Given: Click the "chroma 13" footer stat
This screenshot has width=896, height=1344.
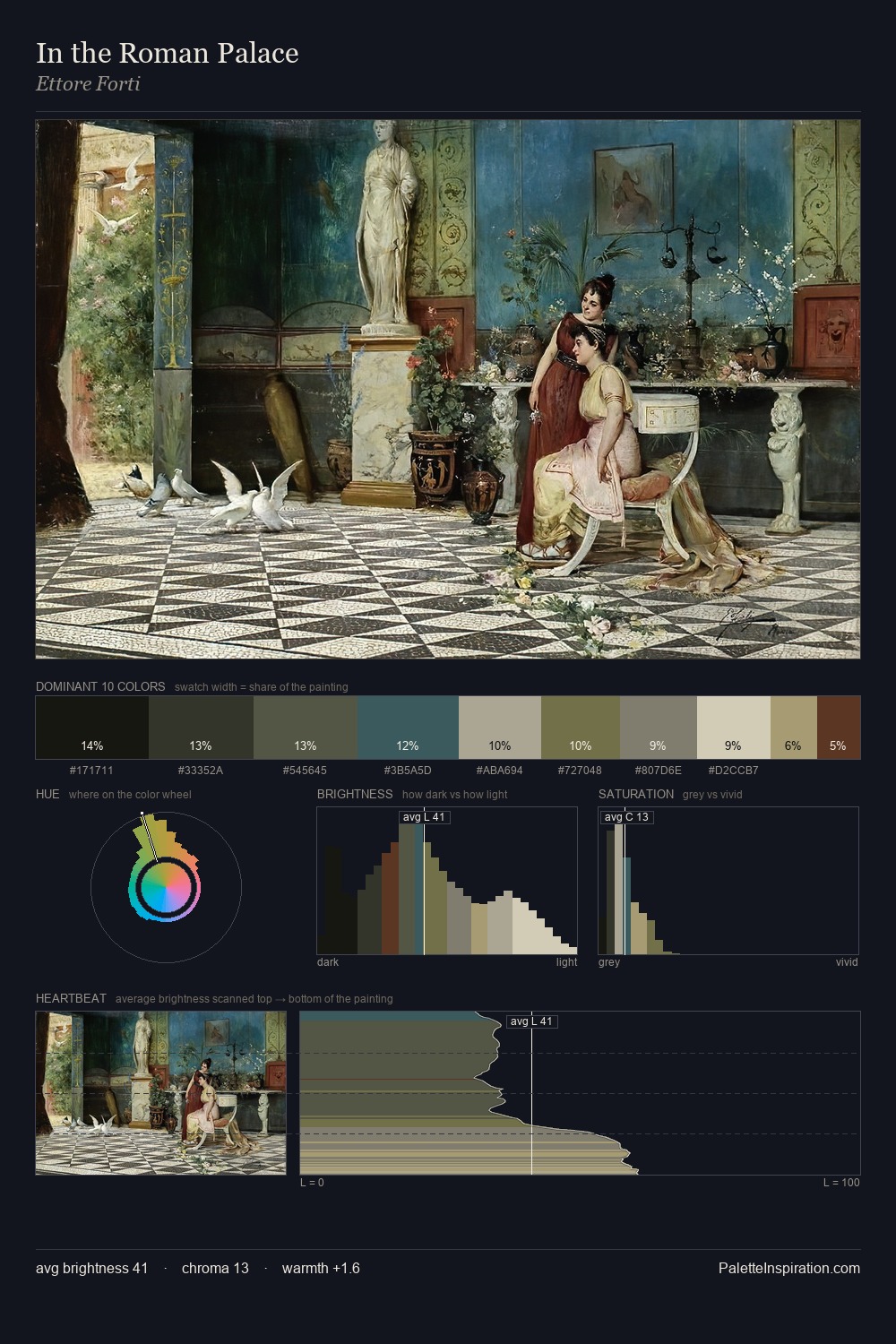Looking at the screenshot, I should click(215, 1268).
